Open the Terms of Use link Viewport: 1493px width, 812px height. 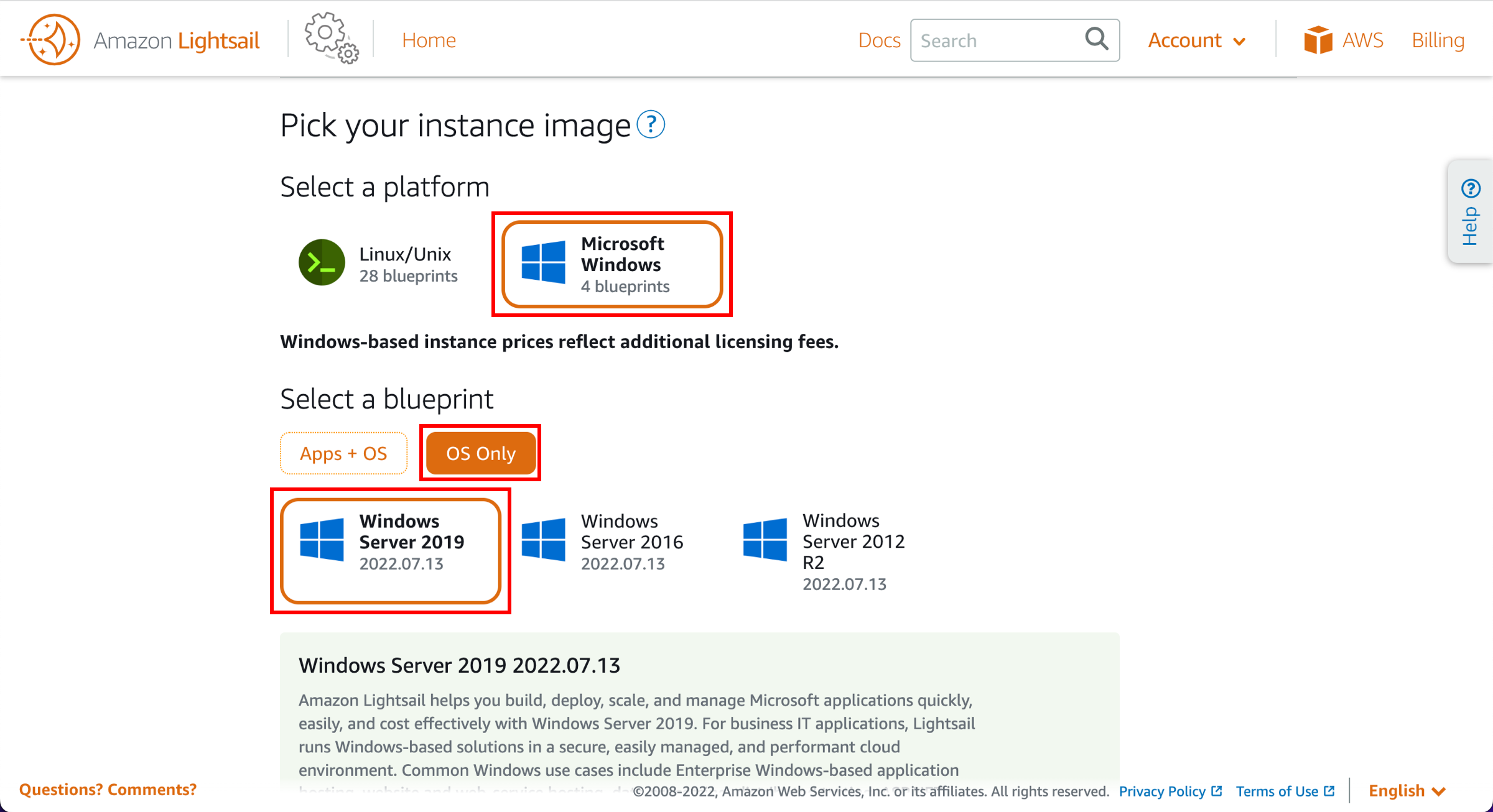click(x=1285, y=791)
